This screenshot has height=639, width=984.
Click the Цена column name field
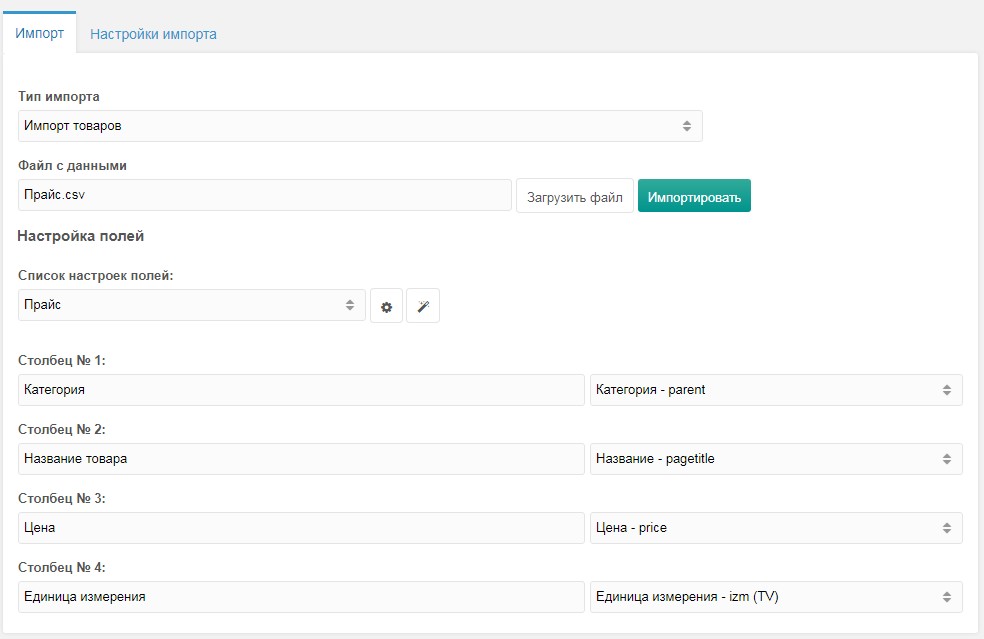tap(301, 528)
